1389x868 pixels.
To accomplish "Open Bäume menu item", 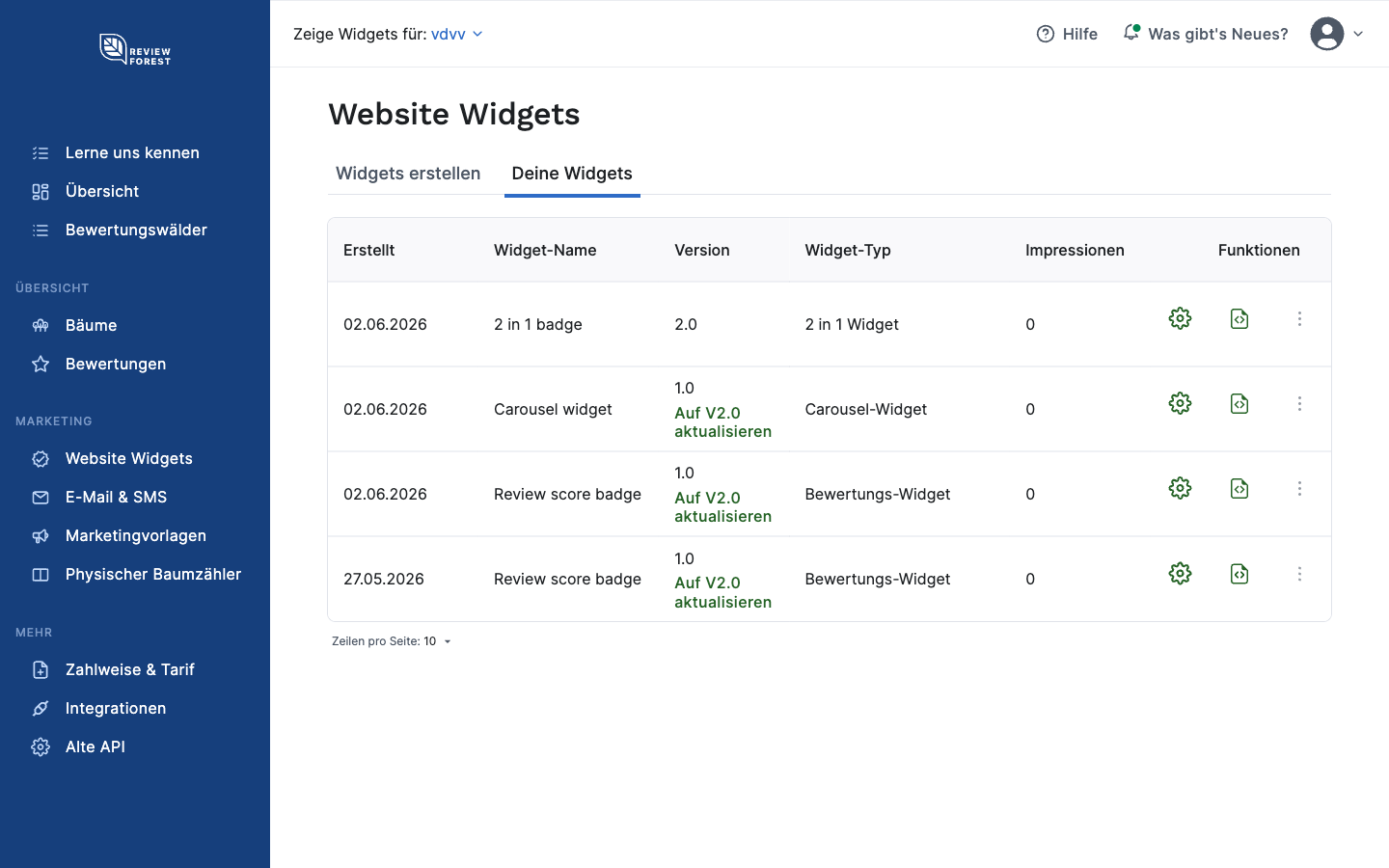I will [x=92, y=326].
